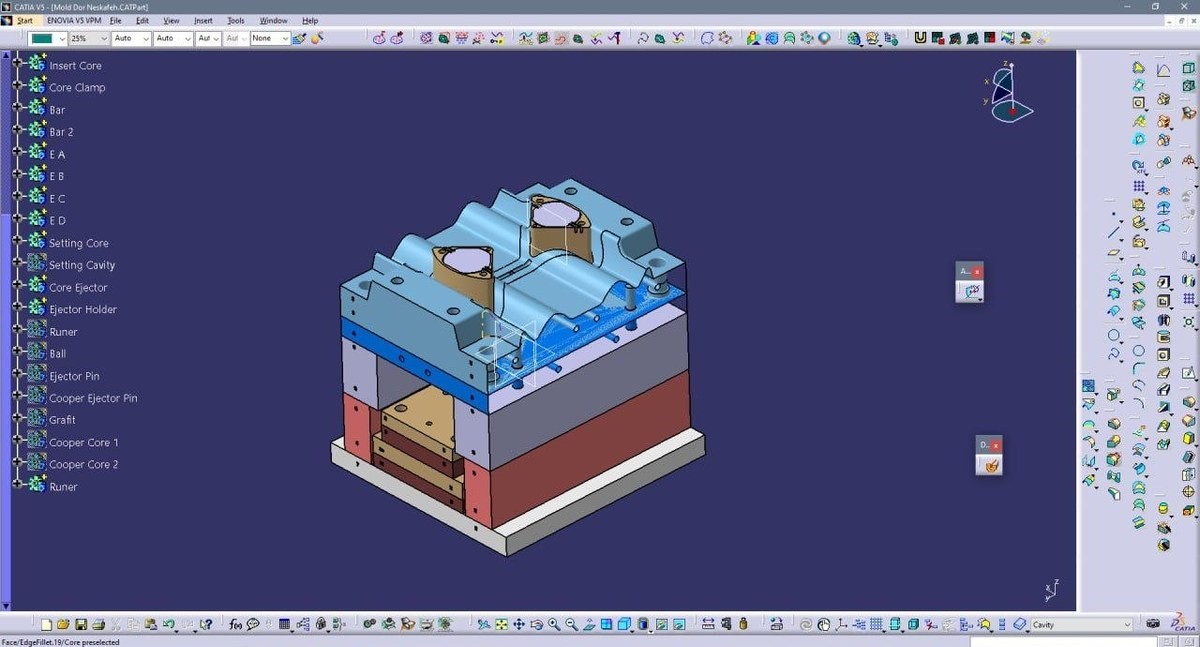Click the Fit All In view icon
Image resolution: width=1200 pixels, height=647 pixels.
[x=502, y=624]
